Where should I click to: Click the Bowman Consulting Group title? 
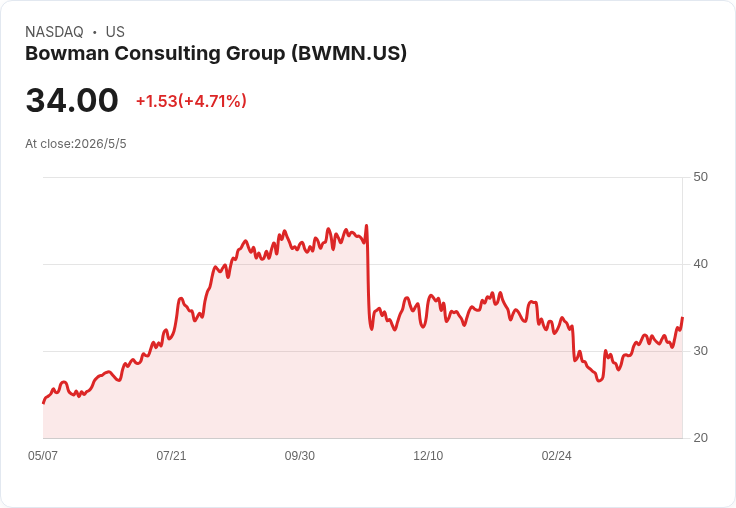pyautogui.click(x=216, y=54)
